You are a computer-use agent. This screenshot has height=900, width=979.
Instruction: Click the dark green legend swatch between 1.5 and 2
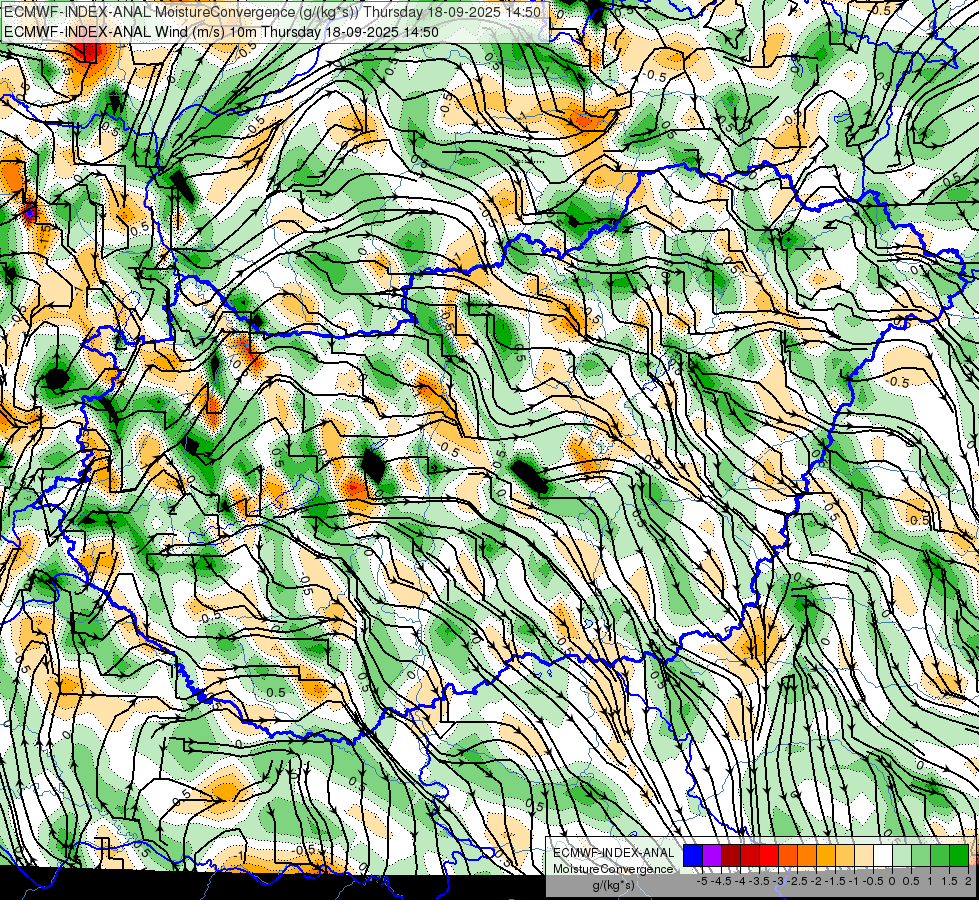tap(959, 856)
